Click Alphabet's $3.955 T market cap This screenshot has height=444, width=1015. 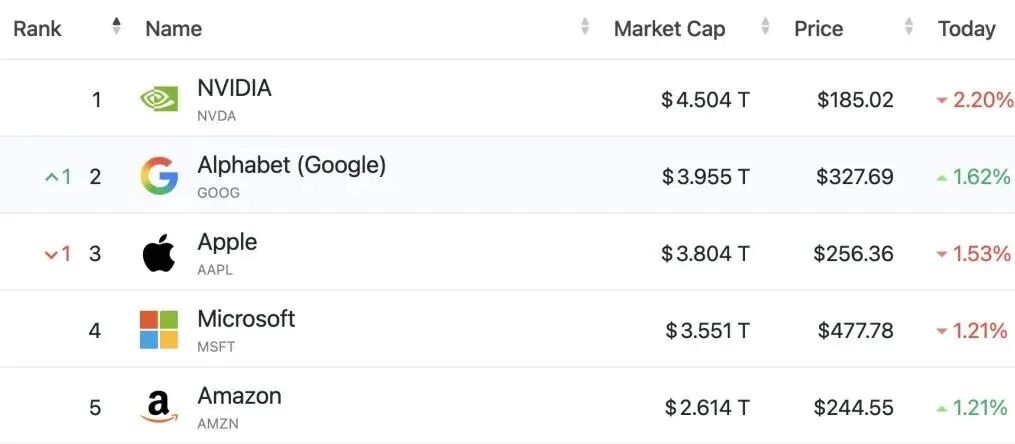tap(705, 177)
